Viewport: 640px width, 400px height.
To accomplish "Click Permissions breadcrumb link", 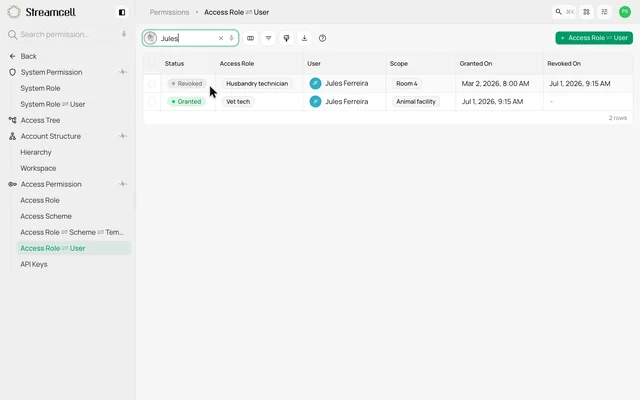I will click(x=169, y=12).
